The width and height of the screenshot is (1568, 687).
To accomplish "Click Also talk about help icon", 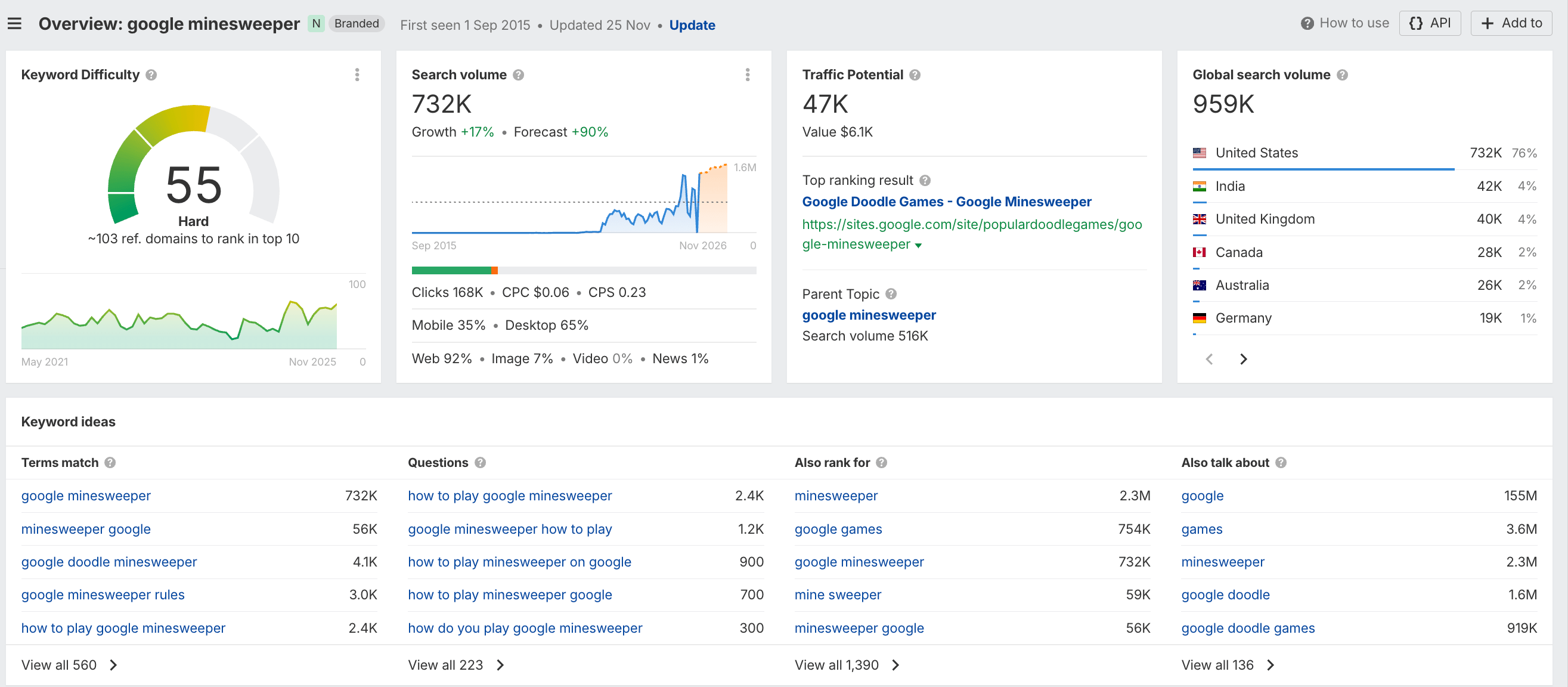I will pos(1281,463).
